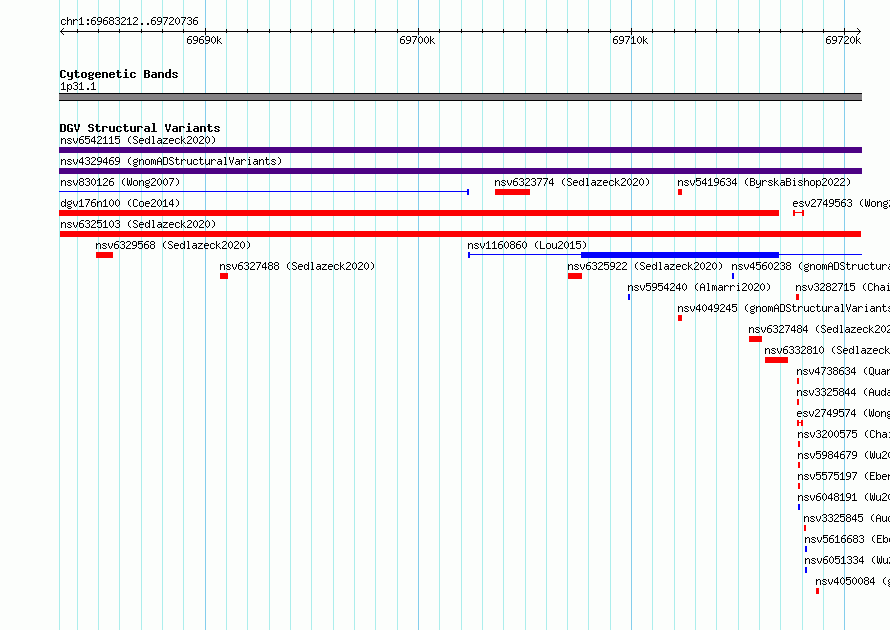Open the nsv6048191 variant label
Image resolution: width=890 pixels, height=630 pixels.
pos(843,497)
